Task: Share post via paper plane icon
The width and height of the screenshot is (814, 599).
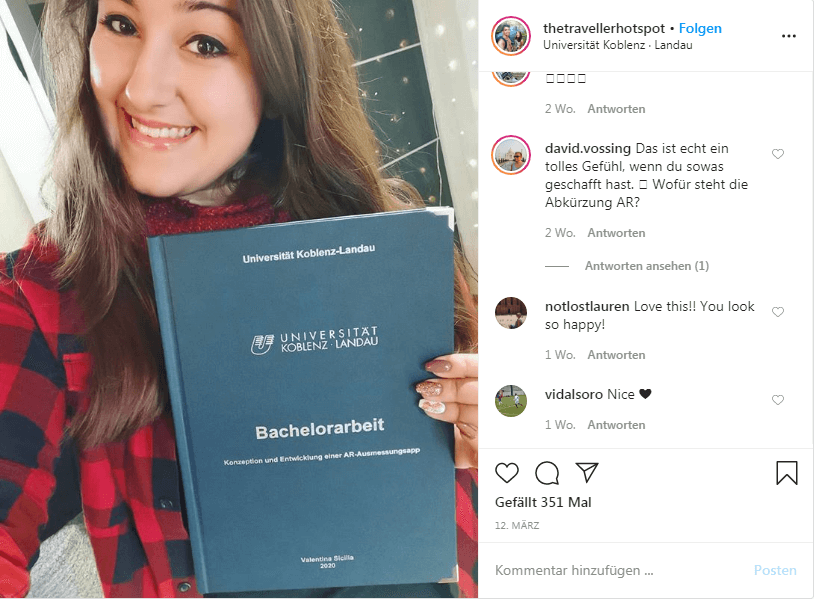Action: click(587, 472)
